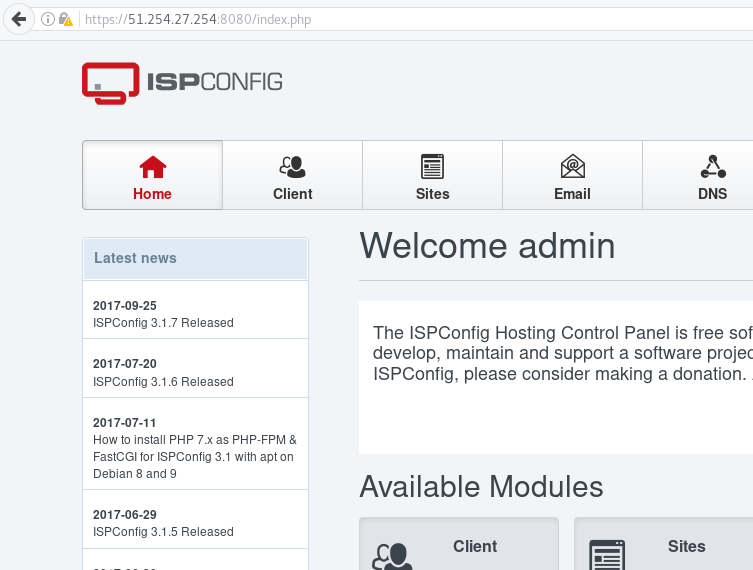This screenshot has width=753, height=570.
Task: Open the Client module card icon
Action: [x=392, y=556]
